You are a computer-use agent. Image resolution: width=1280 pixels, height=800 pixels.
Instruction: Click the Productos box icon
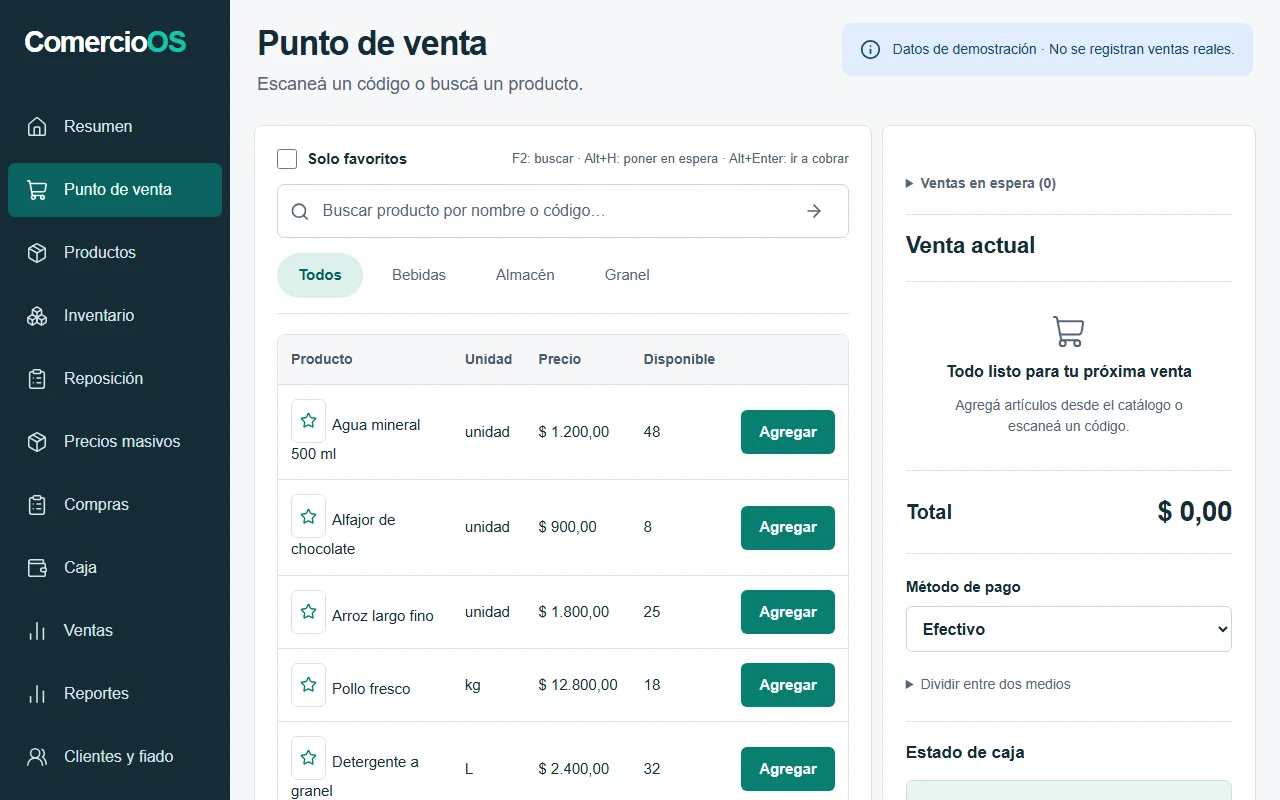click(x=37, y=253)
